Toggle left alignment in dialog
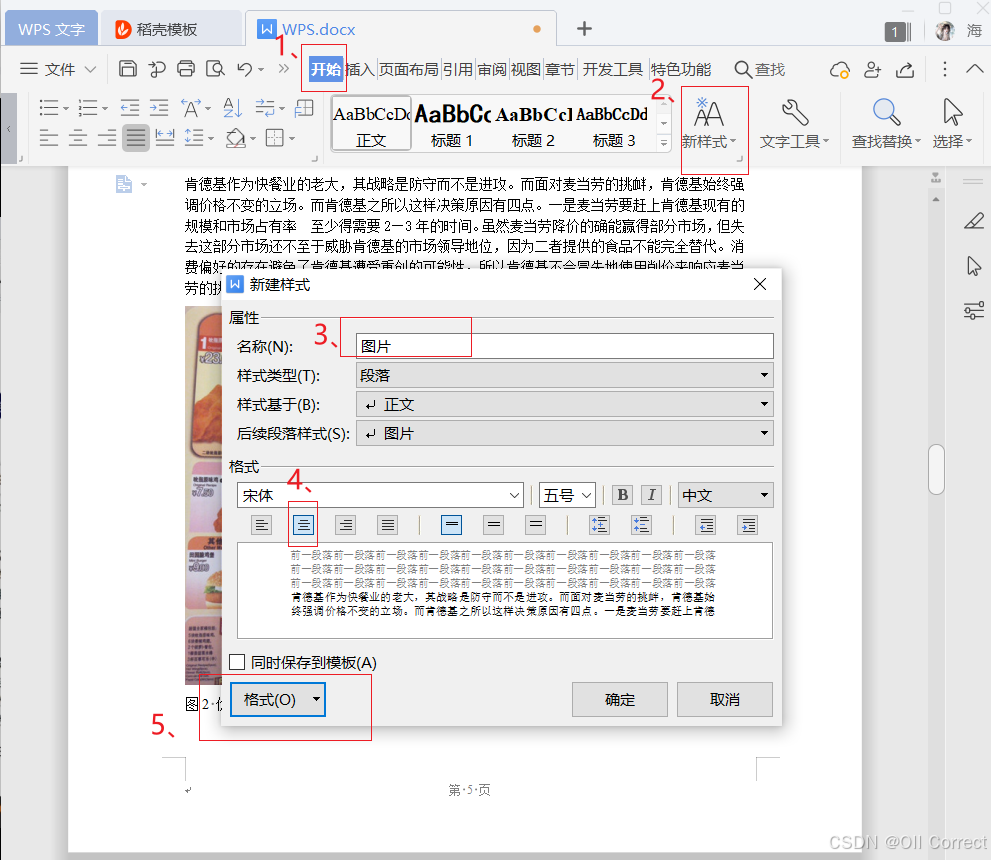This screenshot has height=860, width=991. tap(261, 524)
